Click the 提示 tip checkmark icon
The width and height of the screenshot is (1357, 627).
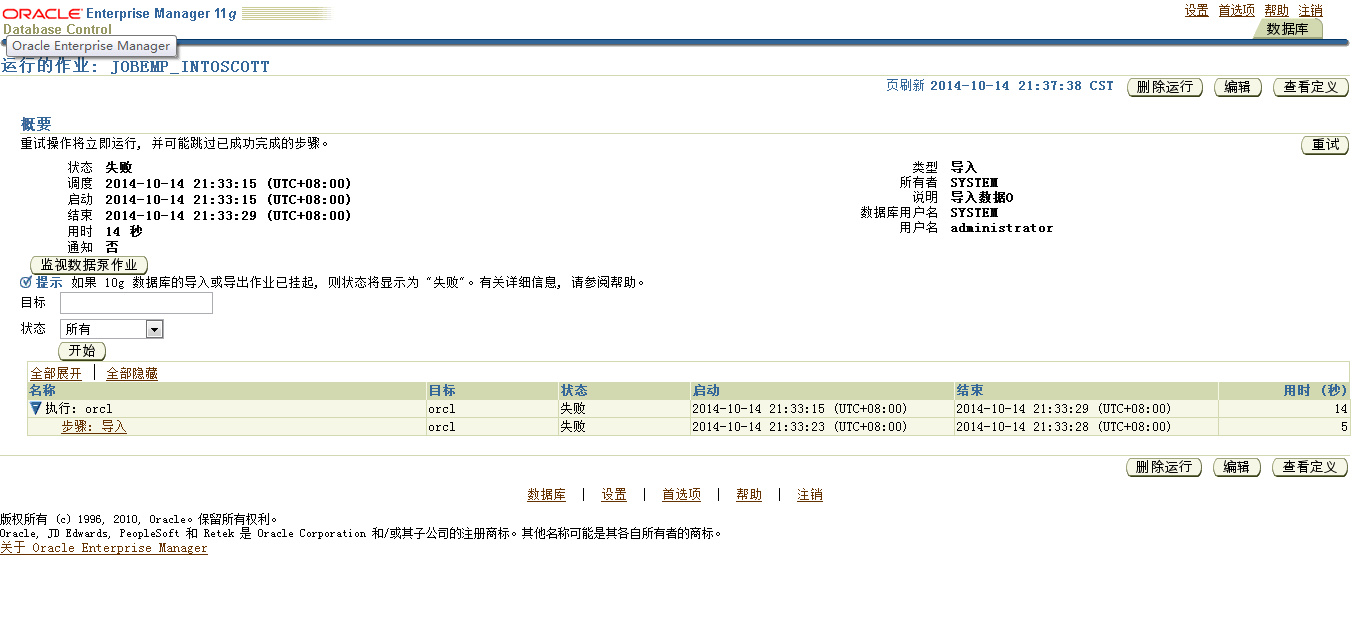(x=26, y=282)
